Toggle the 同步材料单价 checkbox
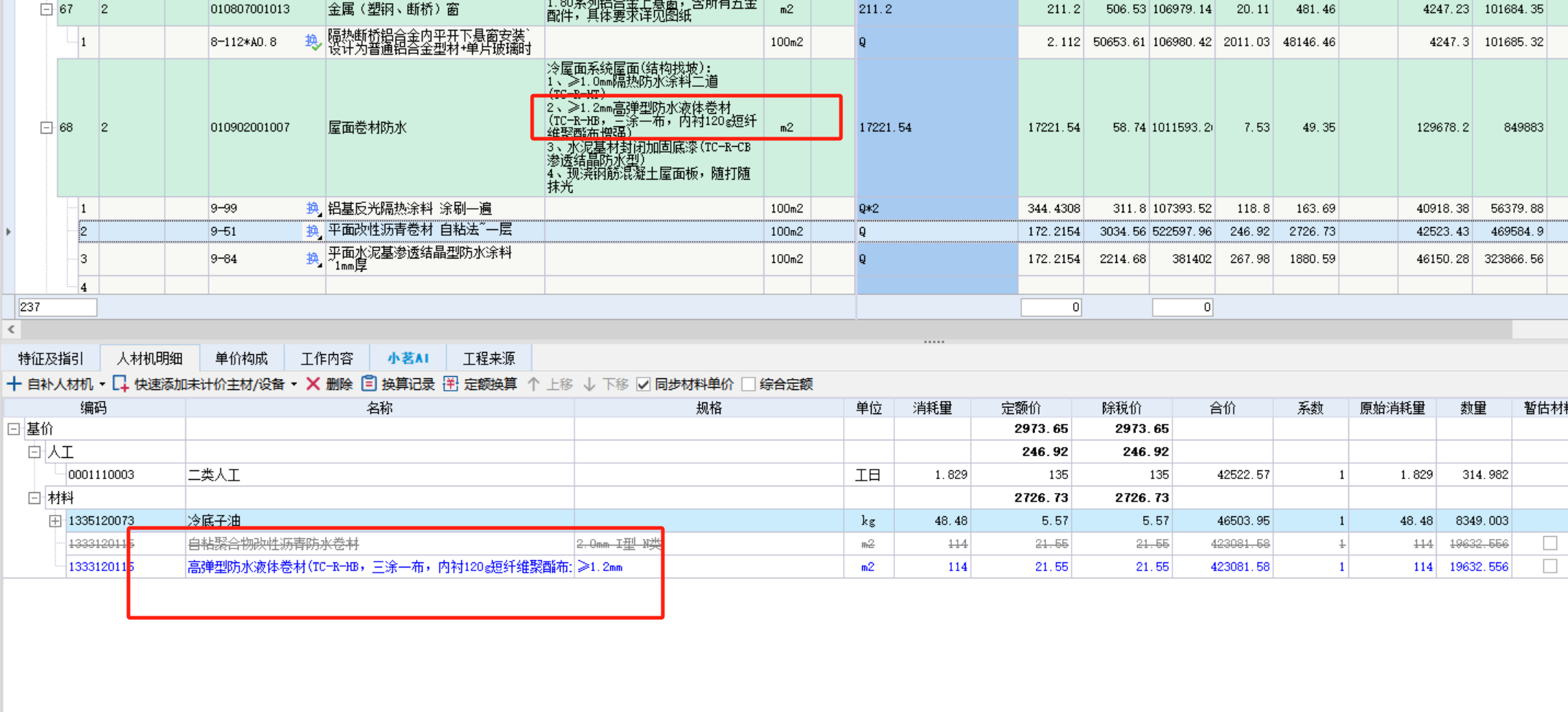Screen dimensions: 1568x712 pyautogui.click(x=643, y=384)
